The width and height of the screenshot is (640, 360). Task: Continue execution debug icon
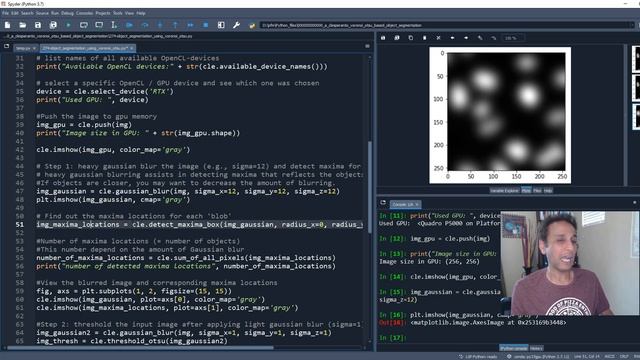pos(191,25)
